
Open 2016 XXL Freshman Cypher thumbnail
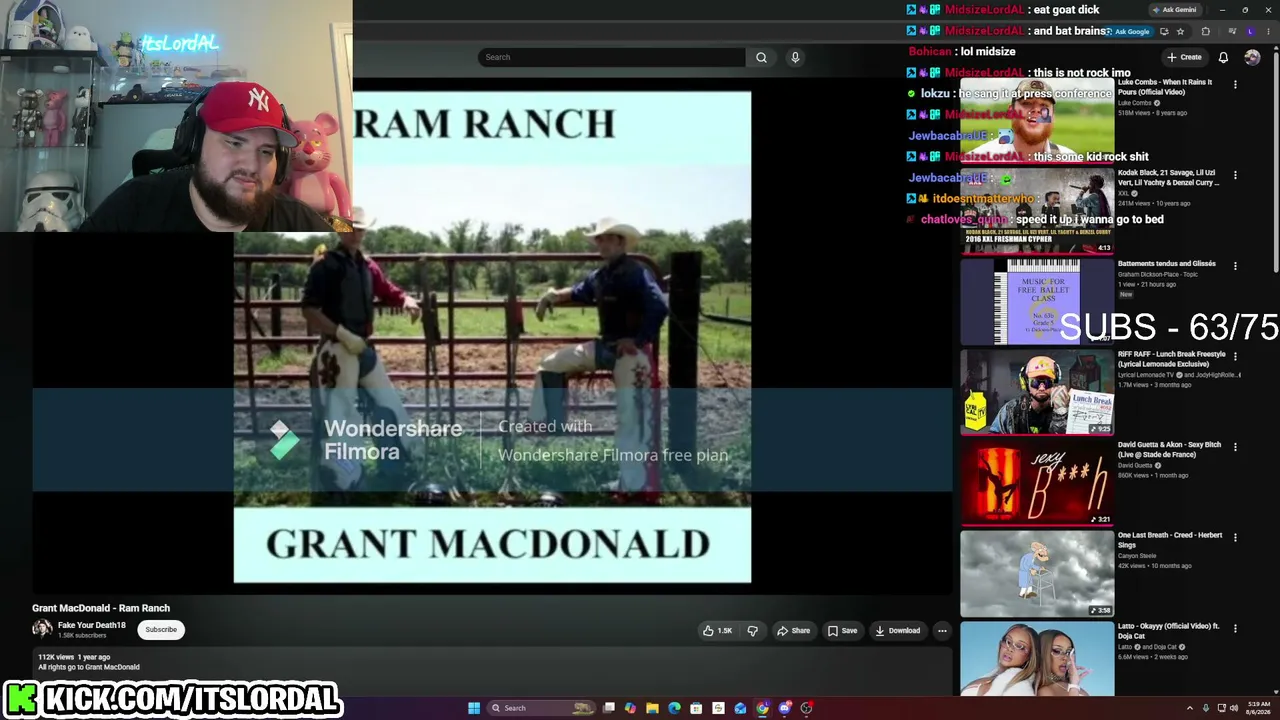point(1037,210)
